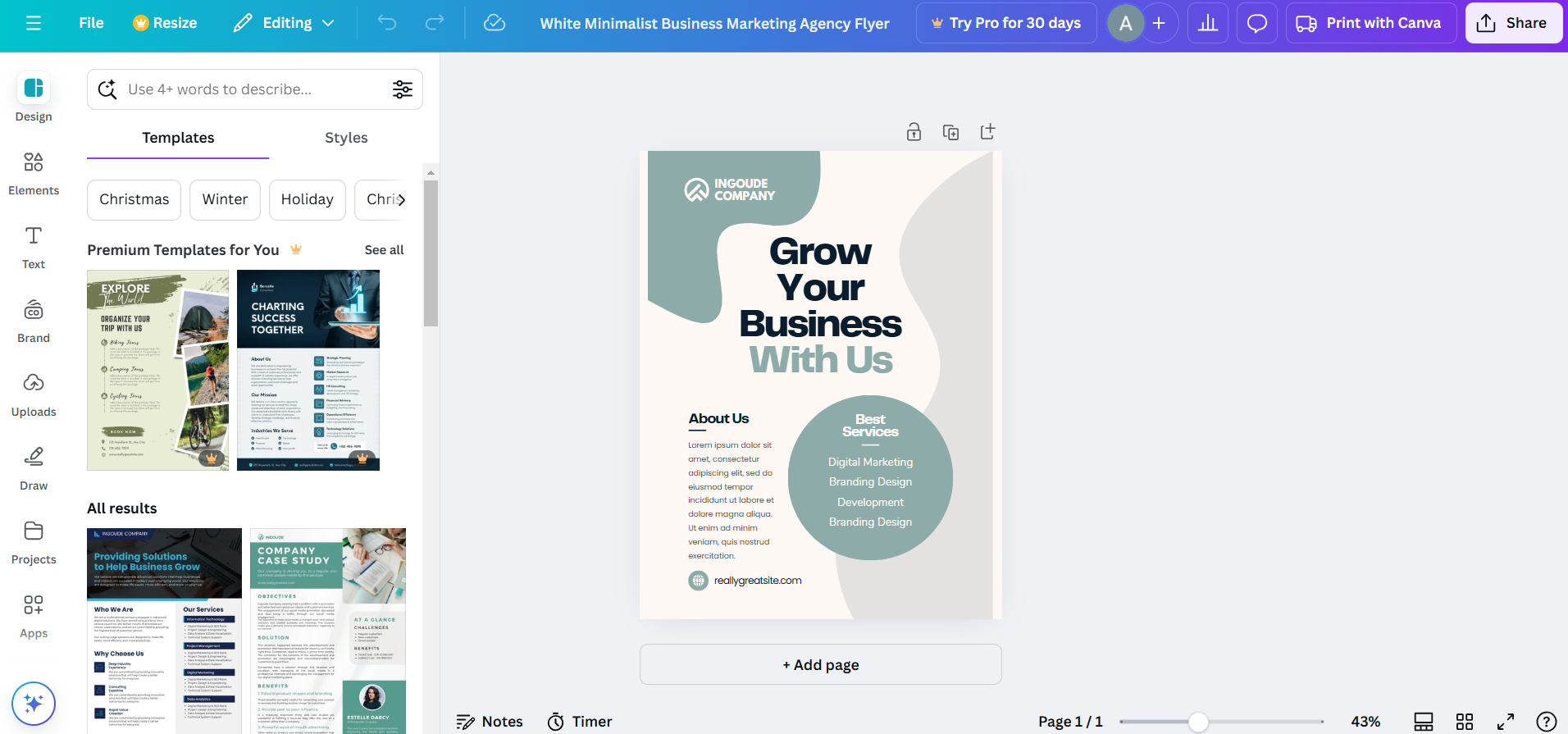This screenshot has height=734, width=1568.
Task: Open the File menu
Action: [91, 23]
